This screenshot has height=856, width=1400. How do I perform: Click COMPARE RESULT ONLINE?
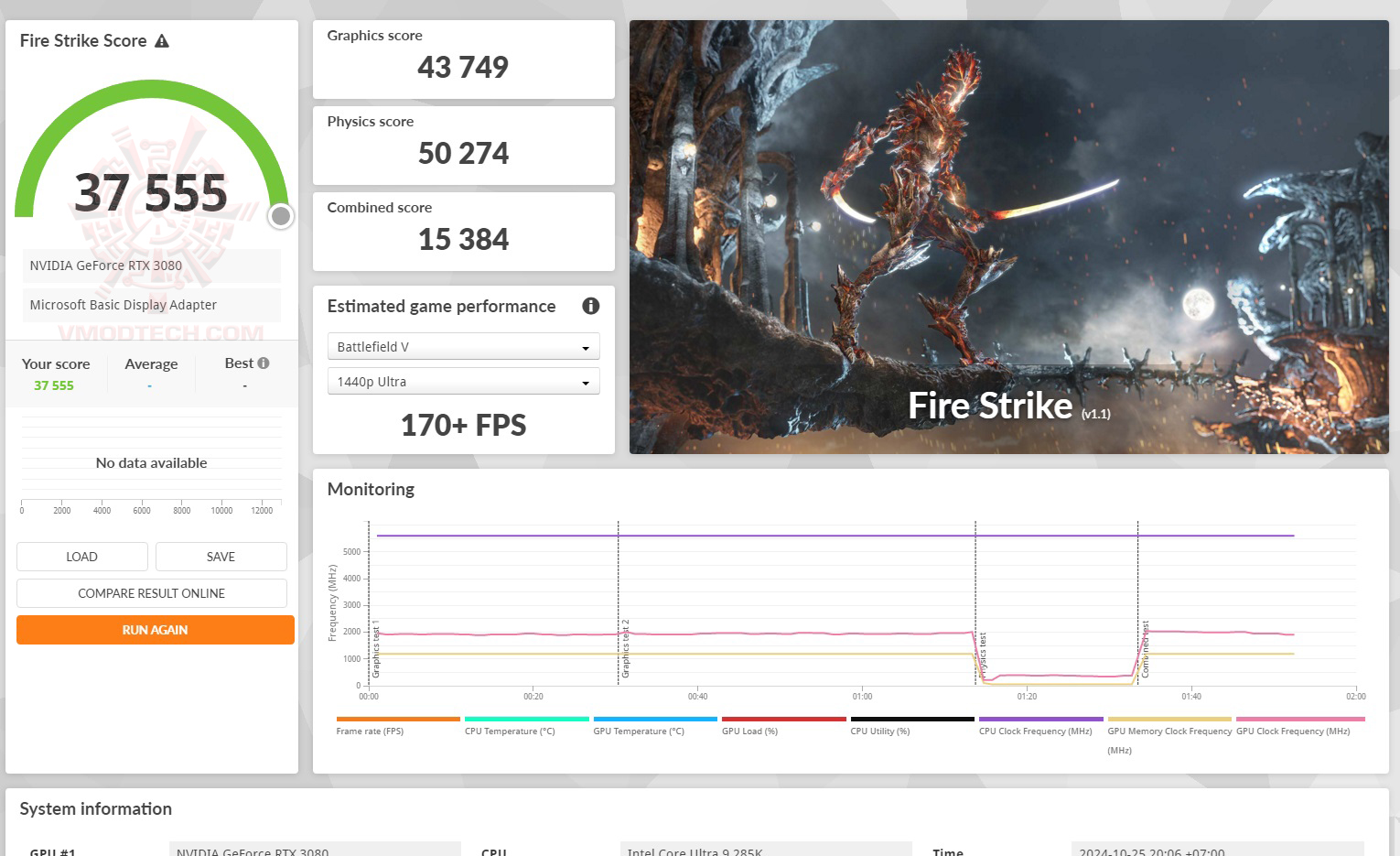coord(151,592)
